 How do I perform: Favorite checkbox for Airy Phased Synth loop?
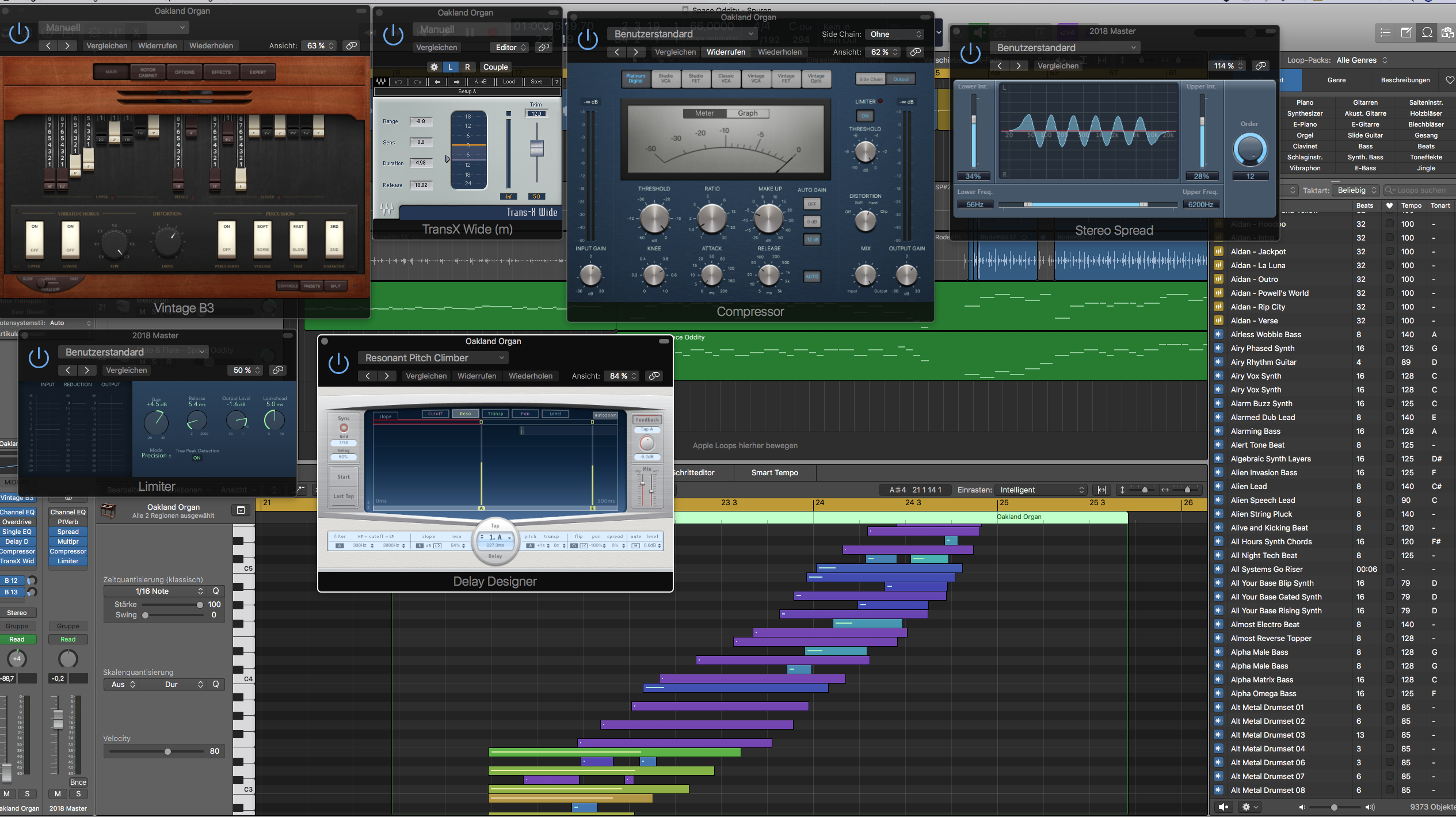tap(1389, 348)
